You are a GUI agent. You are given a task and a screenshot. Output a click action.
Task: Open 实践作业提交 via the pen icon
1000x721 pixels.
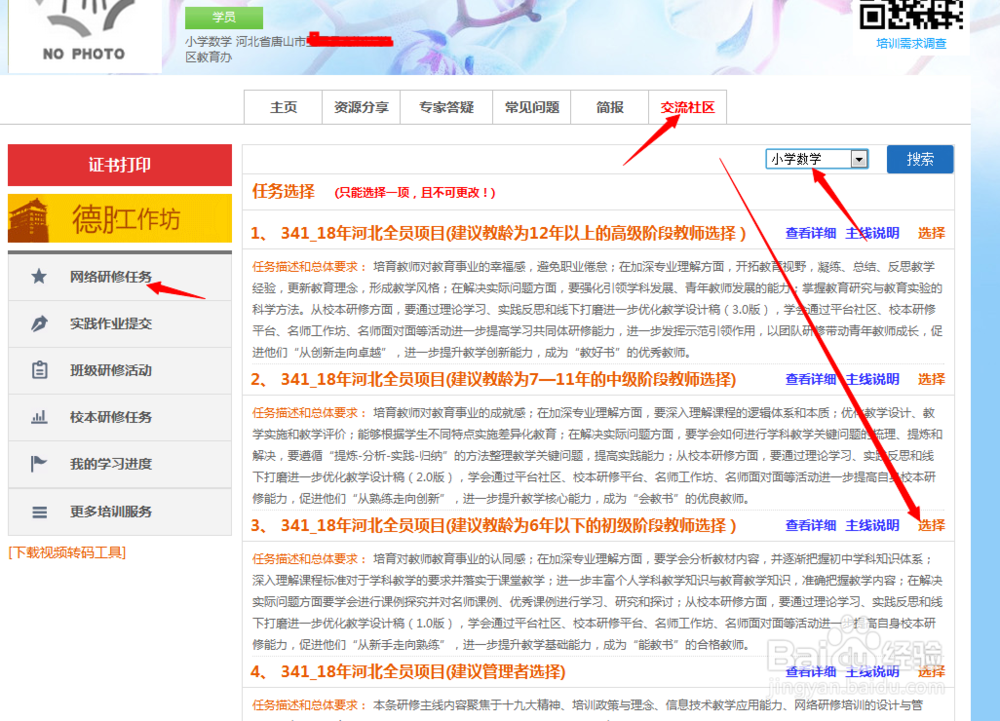tap(39, 325)
